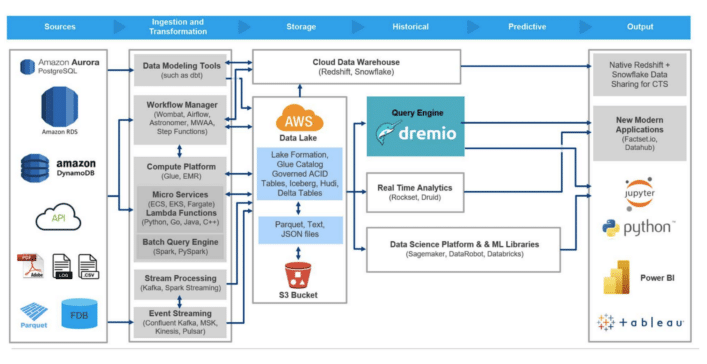Click the Query Engine label
707x364 pixels.
click(x=418, y=113)
